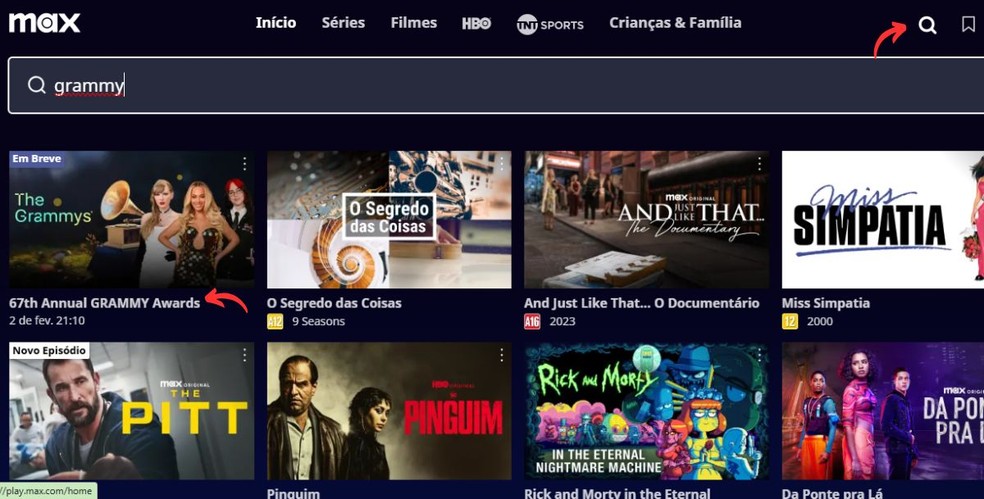Open options menu on The Grammys tile

point(245,164)
